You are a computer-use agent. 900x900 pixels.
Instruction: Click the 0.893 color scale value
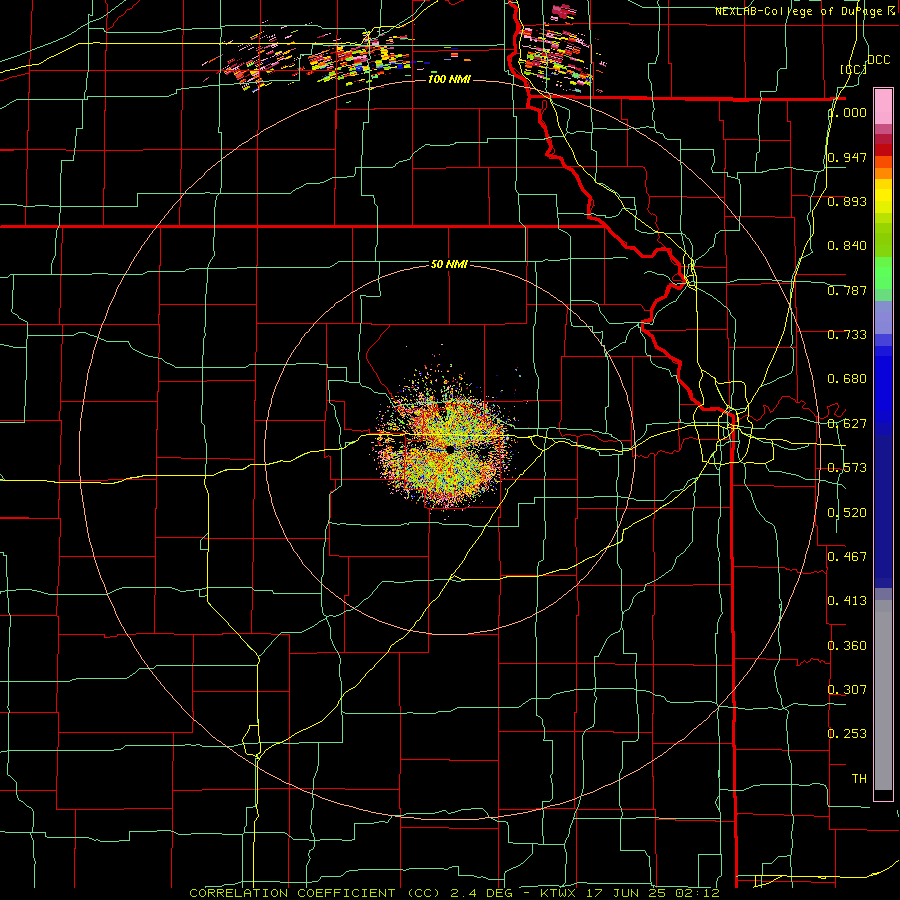click(x=847, y=201)
